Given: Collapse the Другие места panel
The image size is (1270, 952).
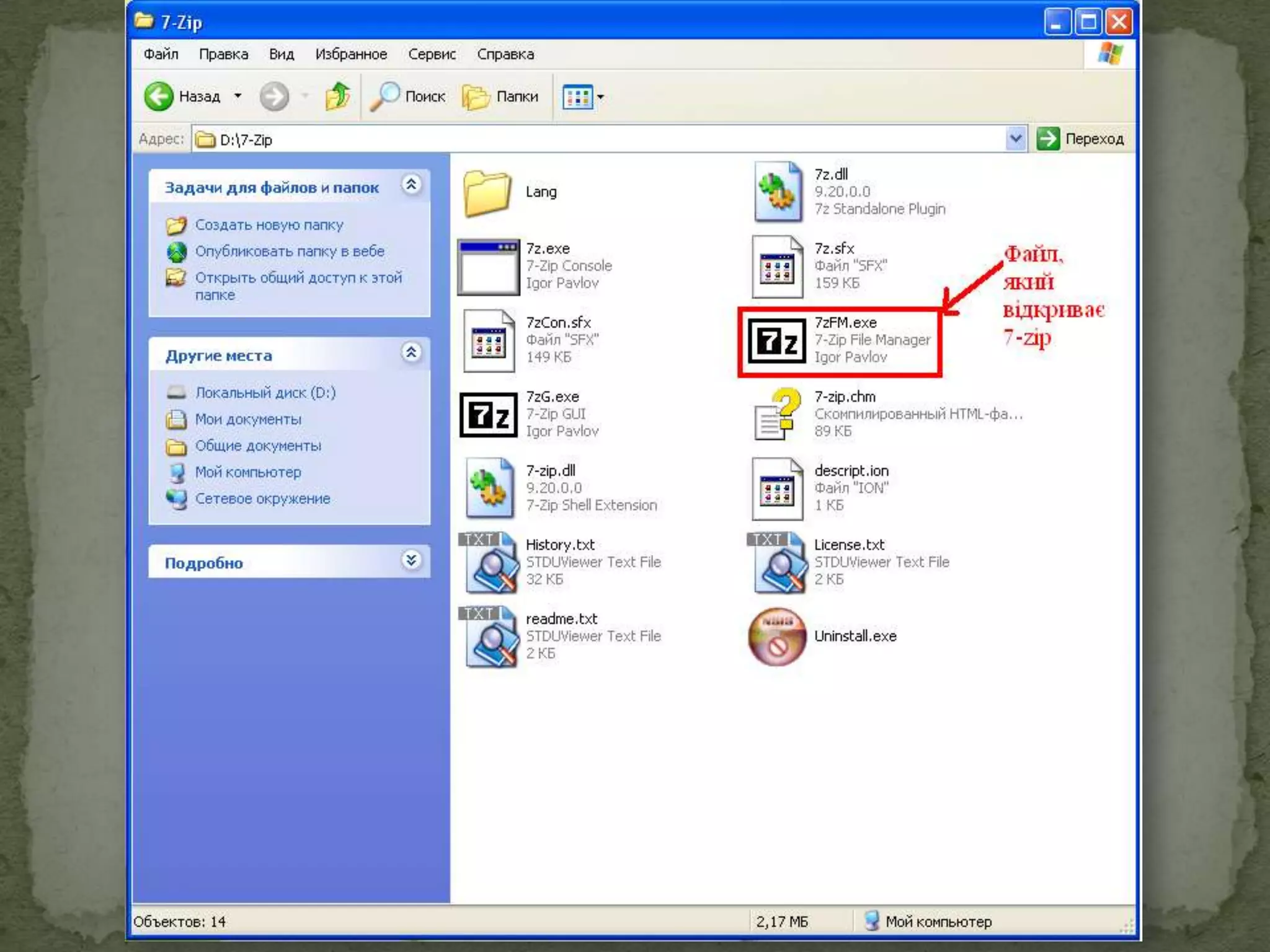Looking at the screenshot, I should point(411,352).
